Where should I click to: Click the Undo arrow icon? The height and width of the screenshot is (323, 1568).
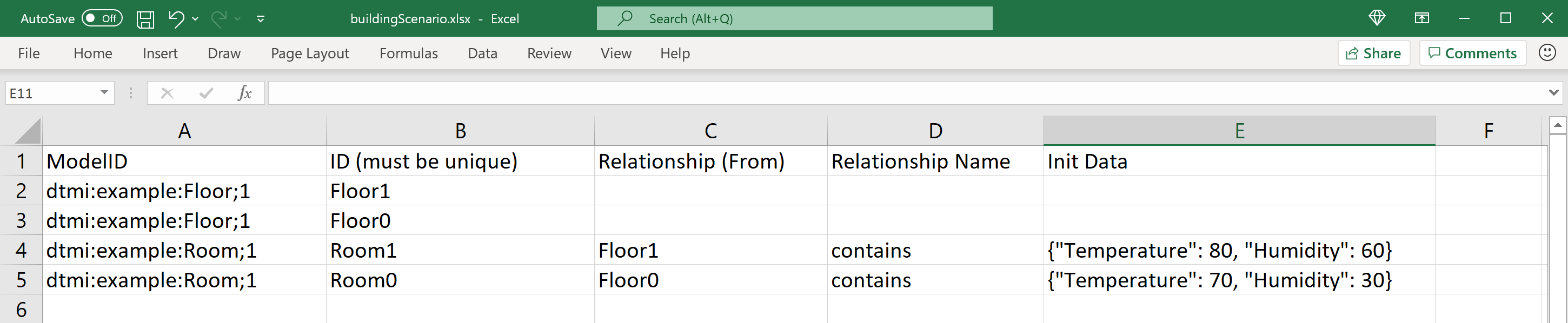point(176,19)
